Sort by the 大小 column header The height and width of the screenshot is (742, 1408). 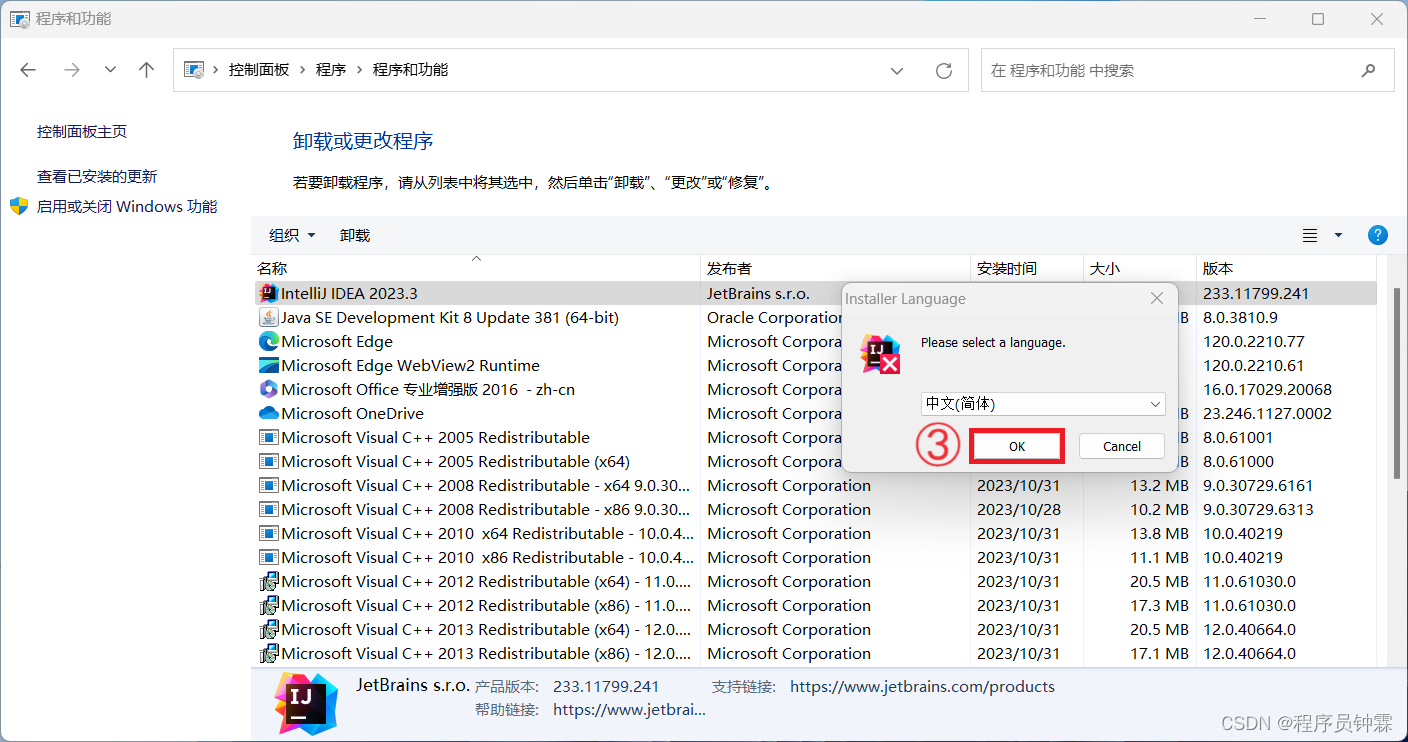1140,268
